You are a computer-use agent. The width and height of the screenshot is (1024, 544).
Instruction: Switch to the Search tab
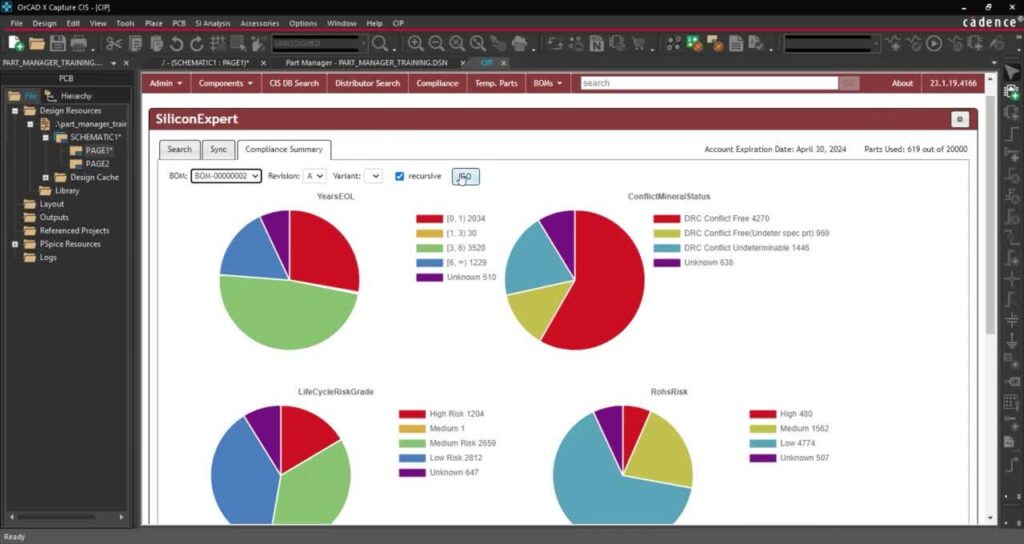coord(180,150)
